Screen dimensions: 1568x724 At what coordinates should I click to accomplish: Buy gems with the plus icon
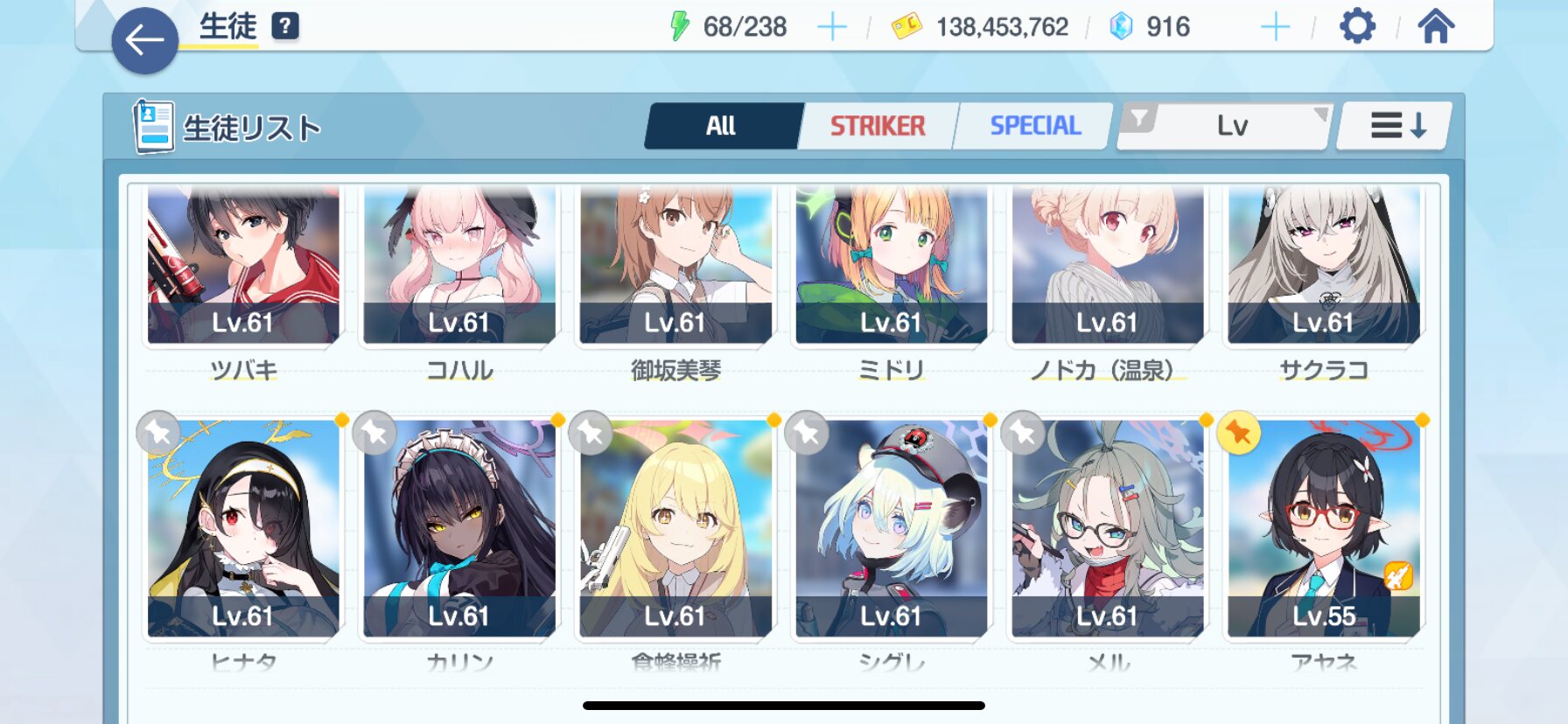click(x=1275, y=27)
